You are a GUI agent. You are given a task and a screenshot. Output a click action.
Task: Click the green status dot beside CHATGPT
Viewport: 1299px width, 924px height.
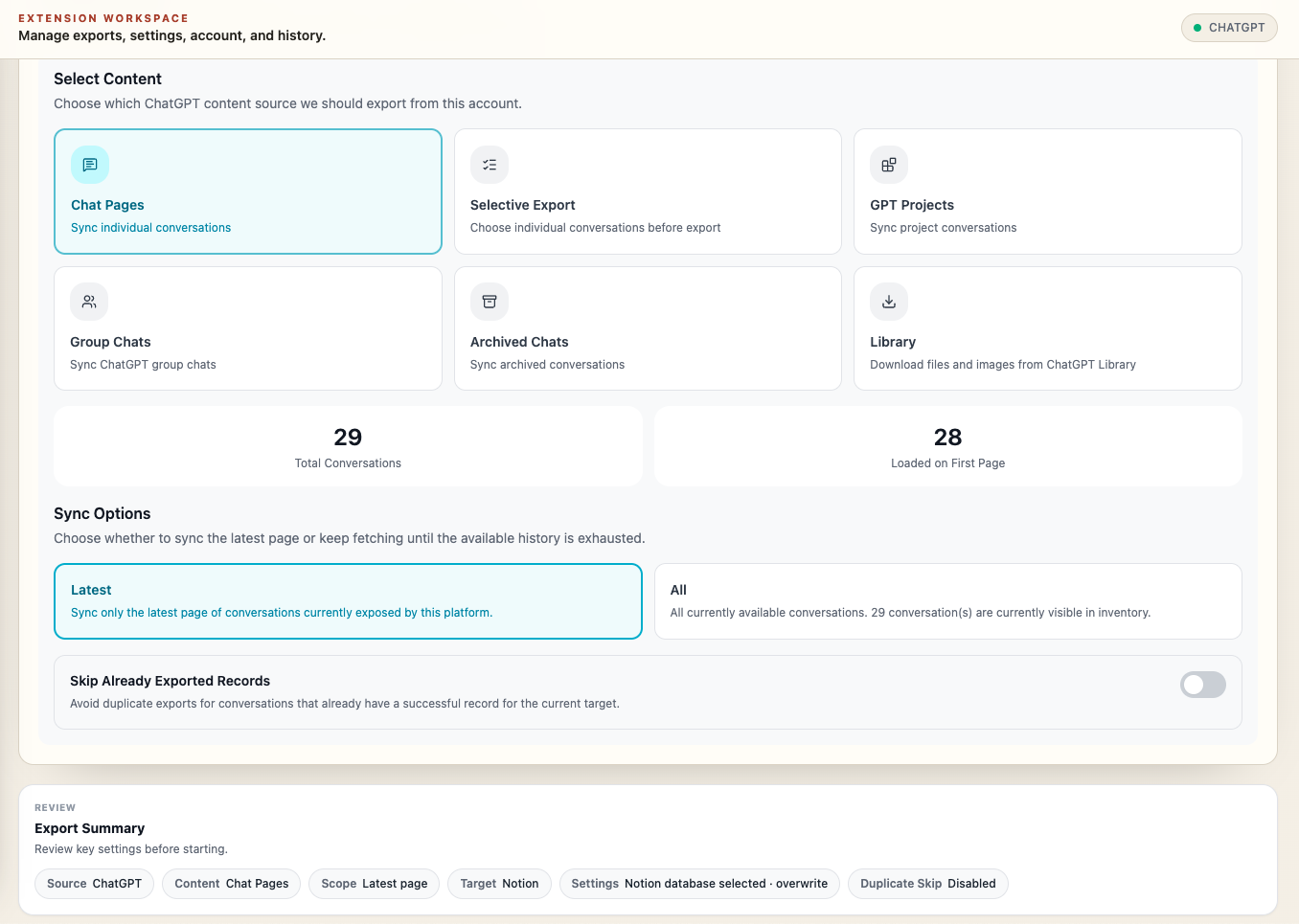click(x=1197, y=28)
